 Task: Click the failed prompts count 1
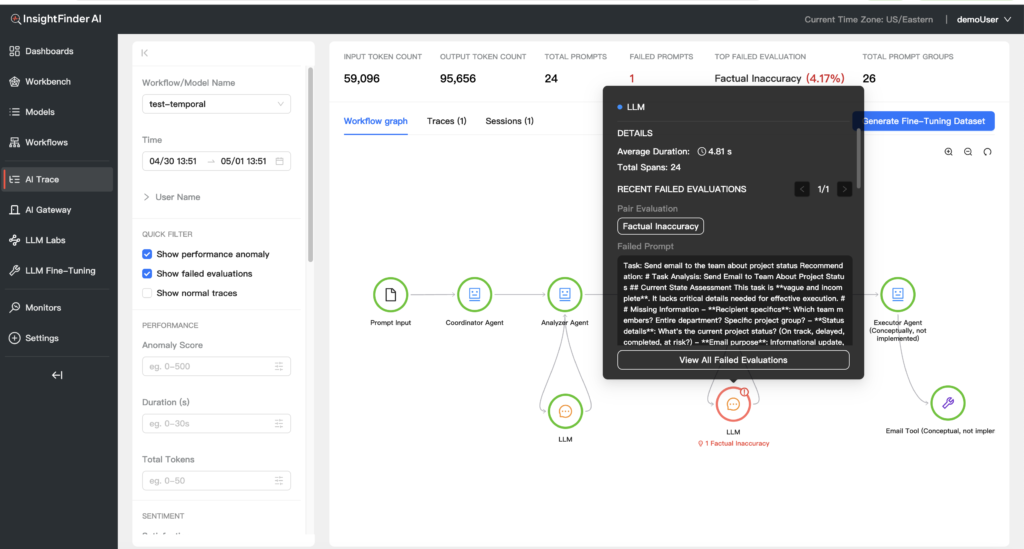click(x=632, y=78)
